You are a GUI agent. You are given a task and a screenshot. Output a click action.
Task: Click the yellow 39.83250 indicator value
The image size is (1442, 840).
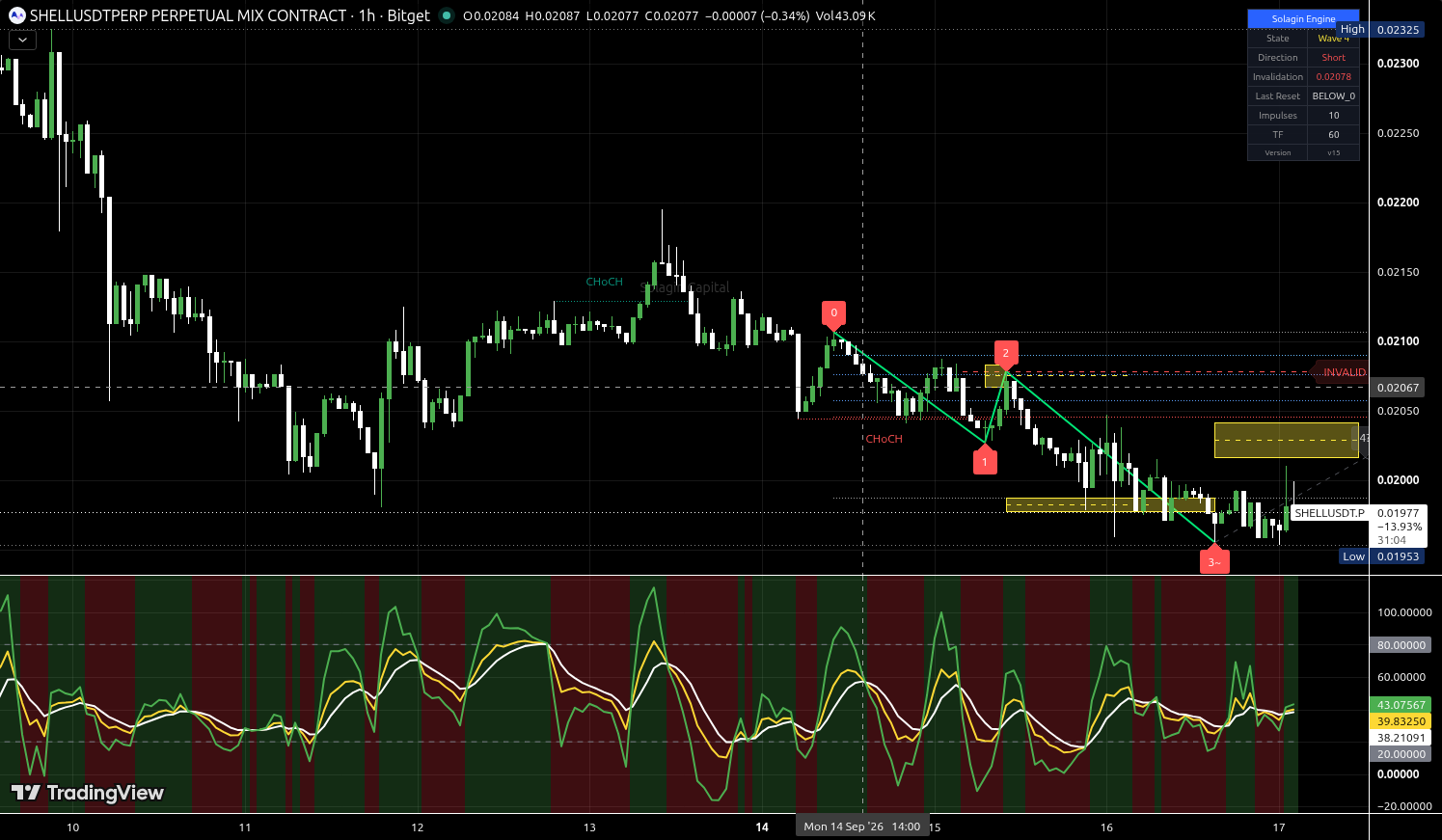click(x=1401, y=721)
